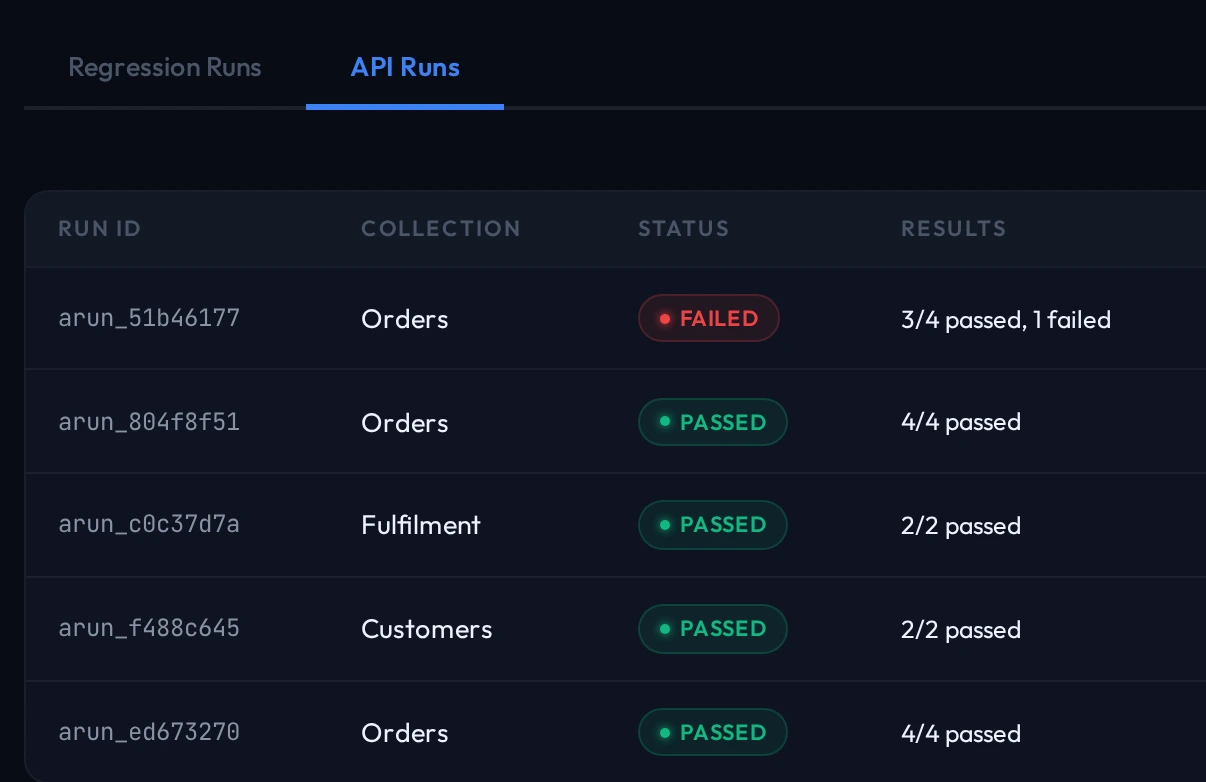Select the Customers collection cell
Screen dimensions: 1206x782
click(427, 629)
